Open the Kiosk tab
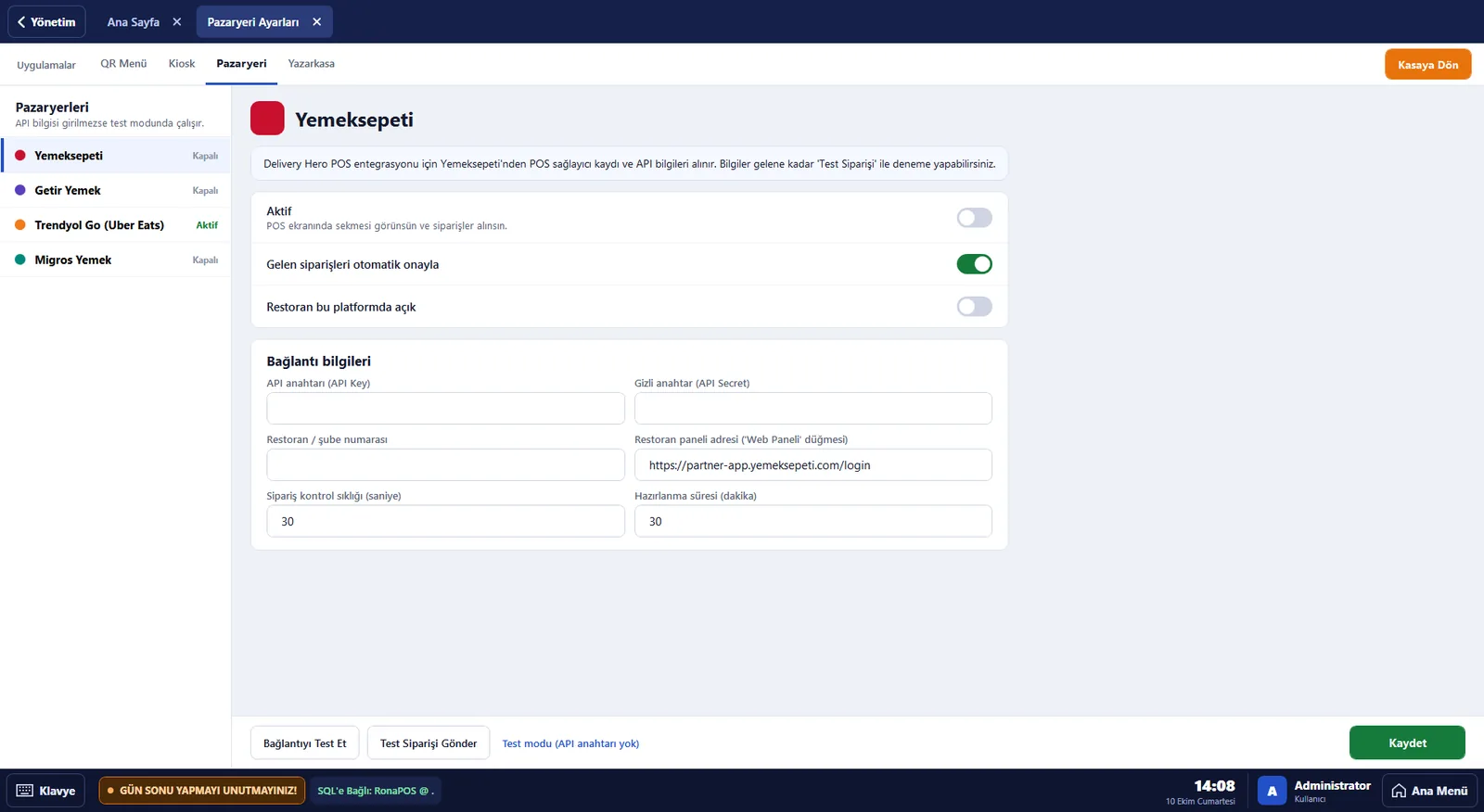 (x=182, y=64)
